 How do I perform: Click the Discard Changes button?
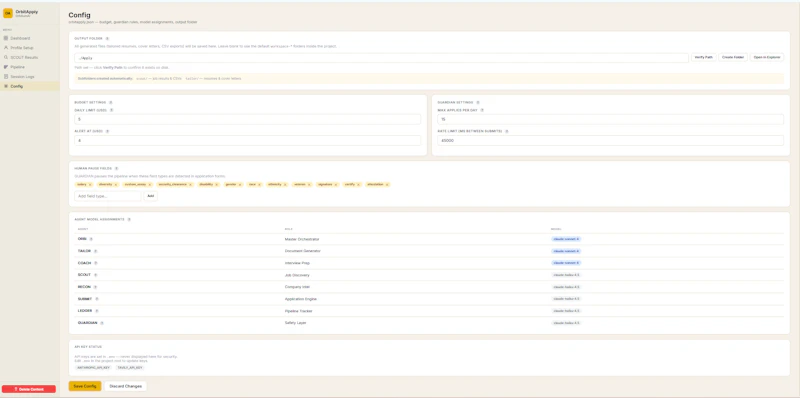(x=126, y=386)
